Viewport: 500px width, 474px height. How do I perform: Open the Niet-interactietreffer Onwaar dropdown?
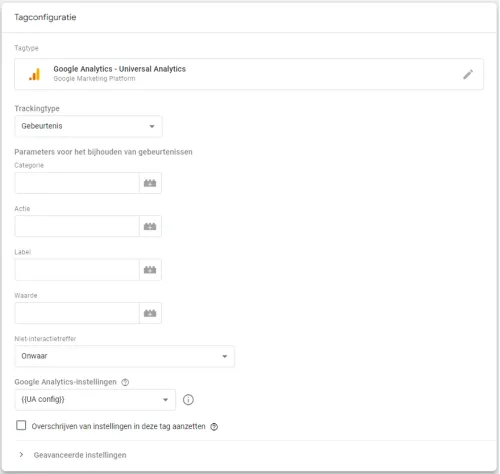[x=125, y=356]
